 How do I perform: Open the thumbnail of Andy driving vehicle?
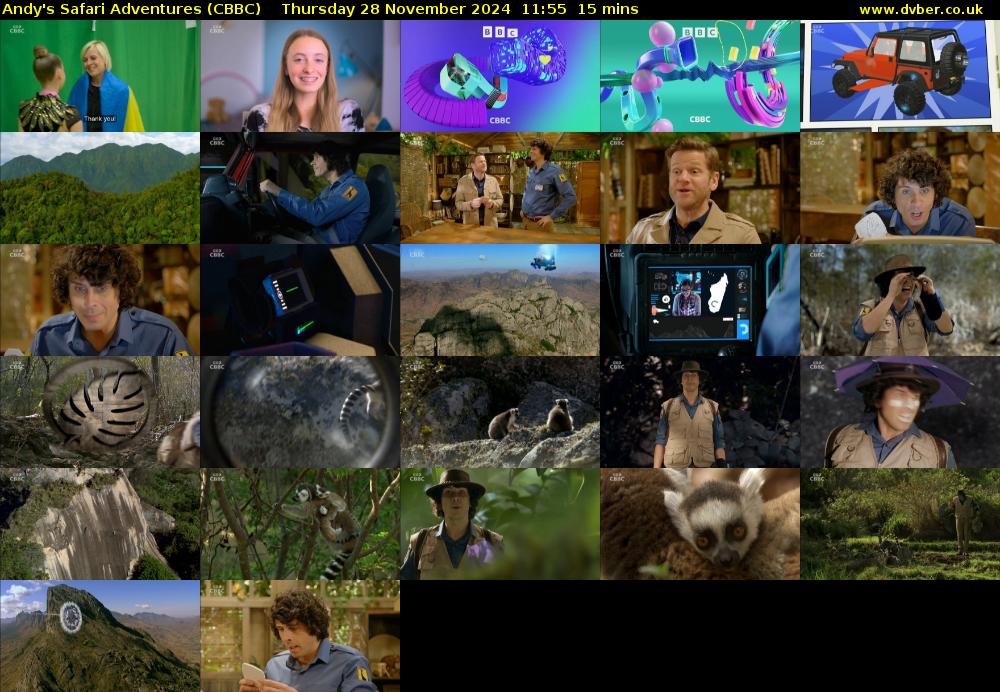coord(300,188)
